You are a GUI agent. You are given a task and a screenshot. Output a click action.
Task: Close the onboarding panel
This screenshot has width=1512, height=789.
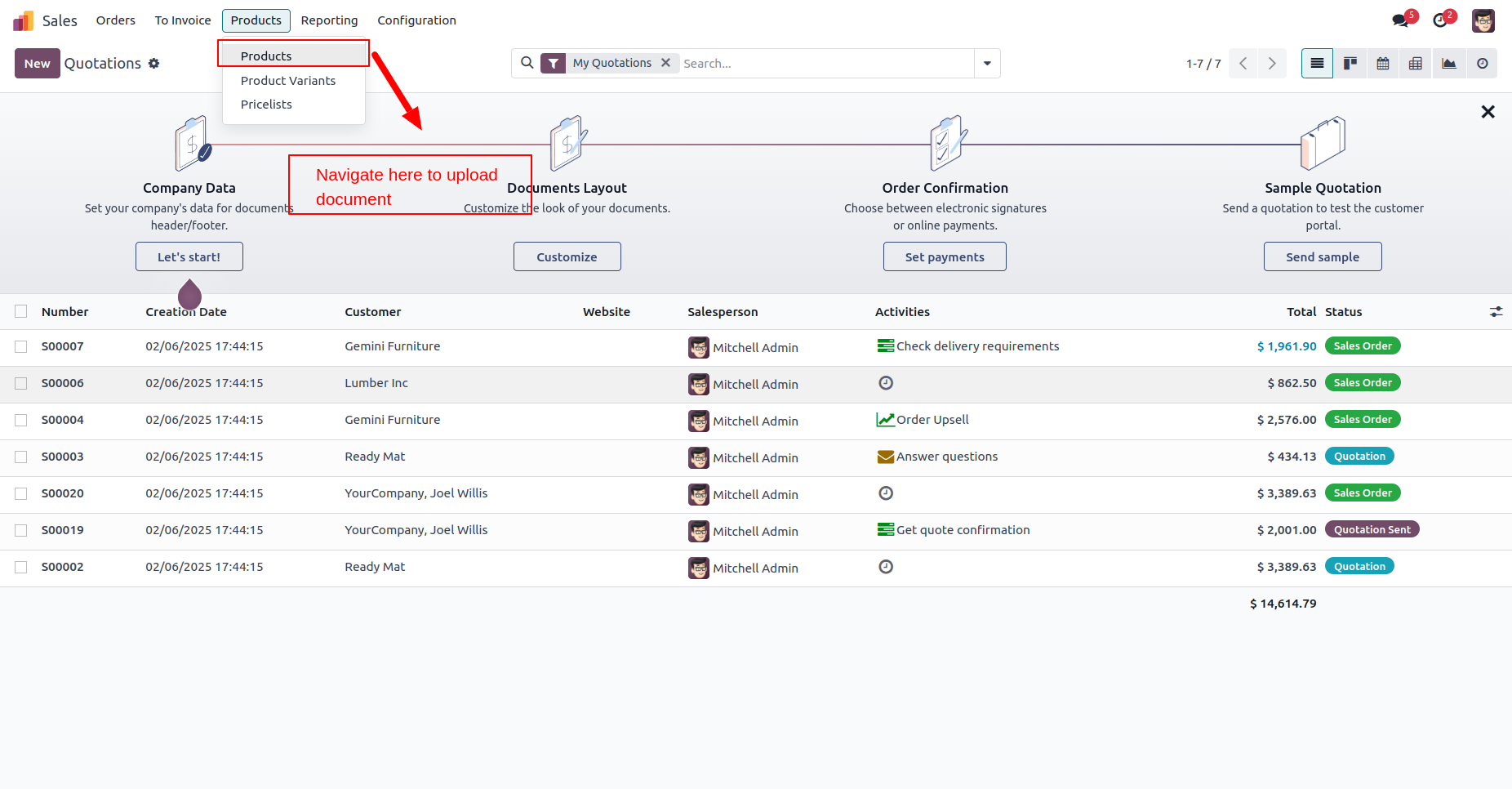pyautogui.click(x=1488, y=112)
